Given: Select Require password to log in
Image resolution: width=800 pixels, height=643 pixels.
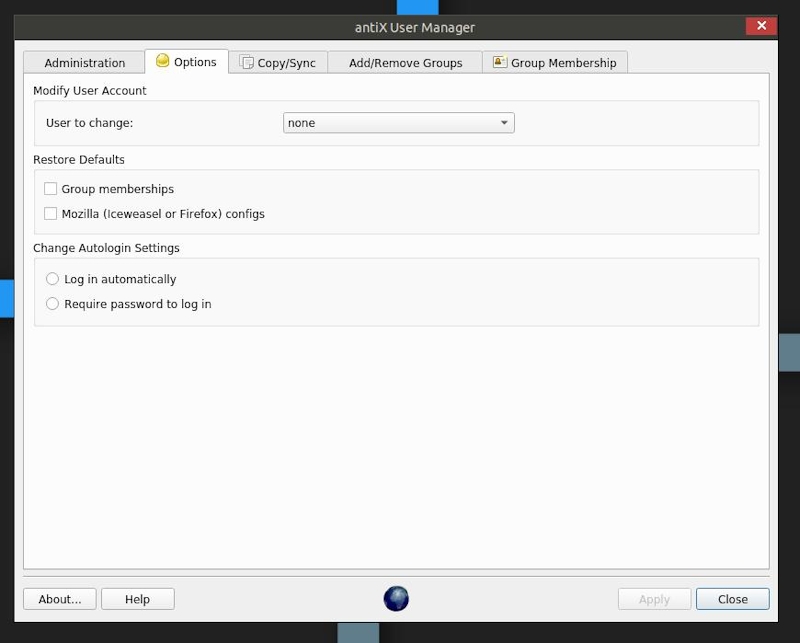Looking at the screenshot, I should (x=52, y=303).
